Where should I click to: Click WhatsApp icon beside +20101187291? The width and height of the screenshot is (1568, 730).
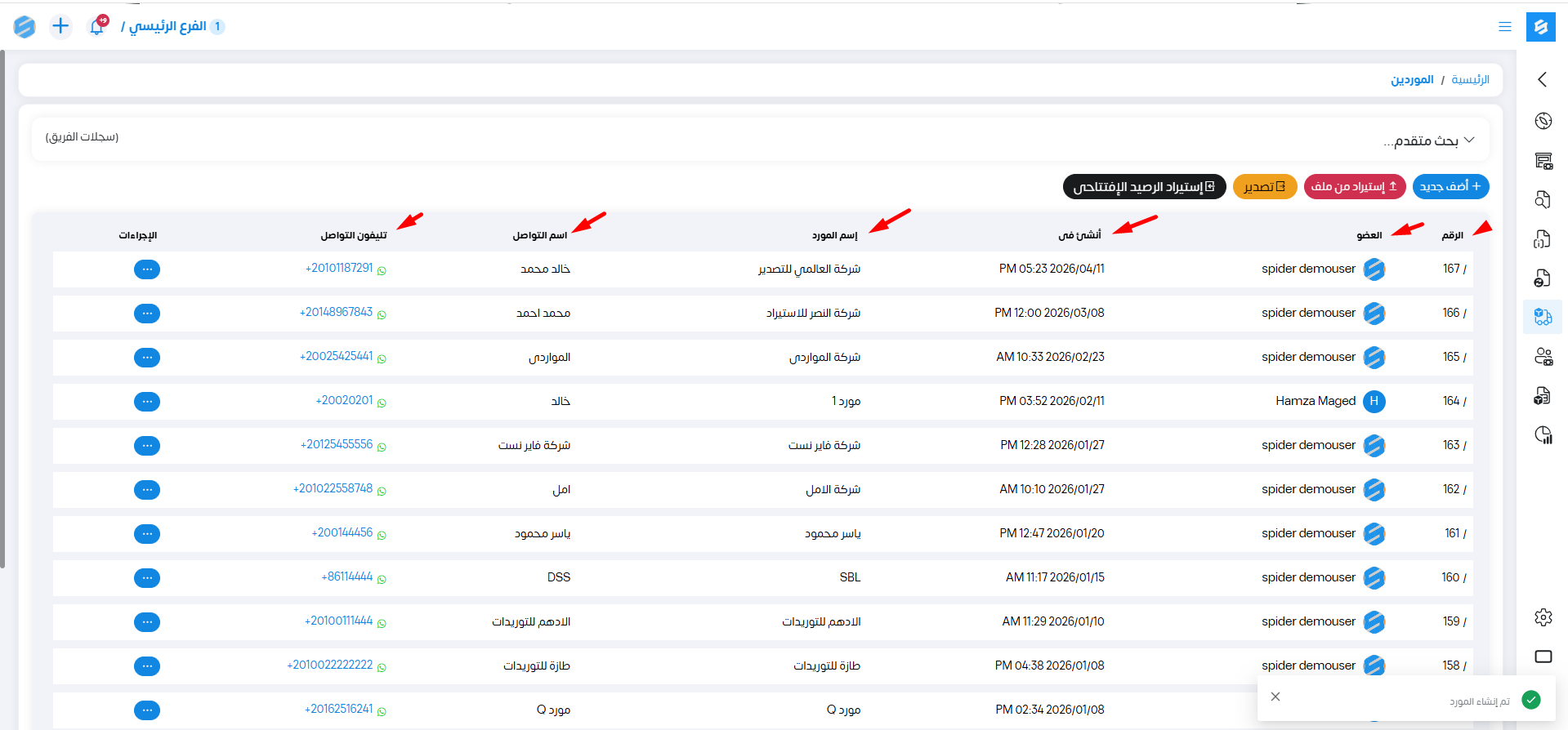pos(382,270)
